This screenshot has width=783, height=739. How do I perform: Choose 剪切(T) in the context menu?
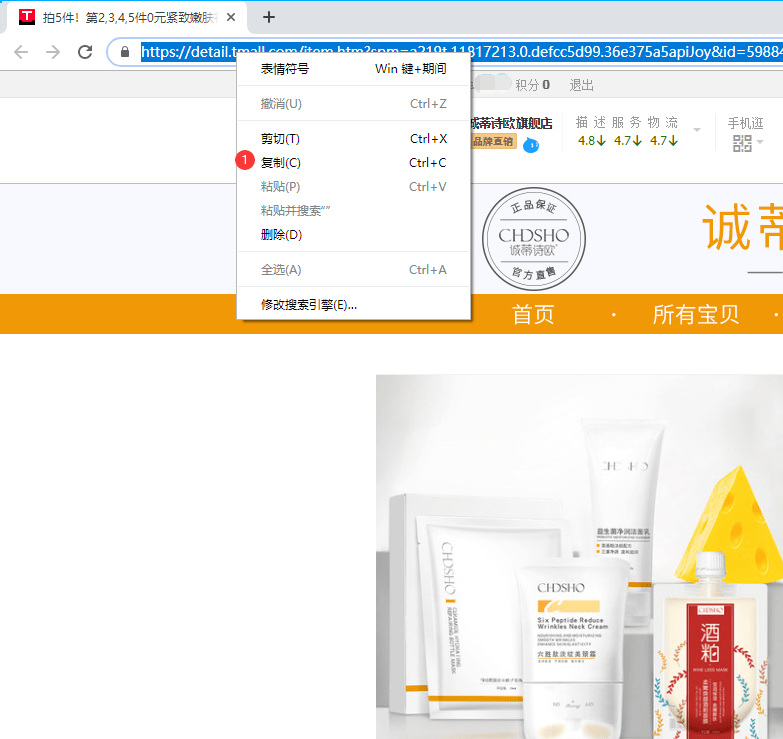[354, 139]
